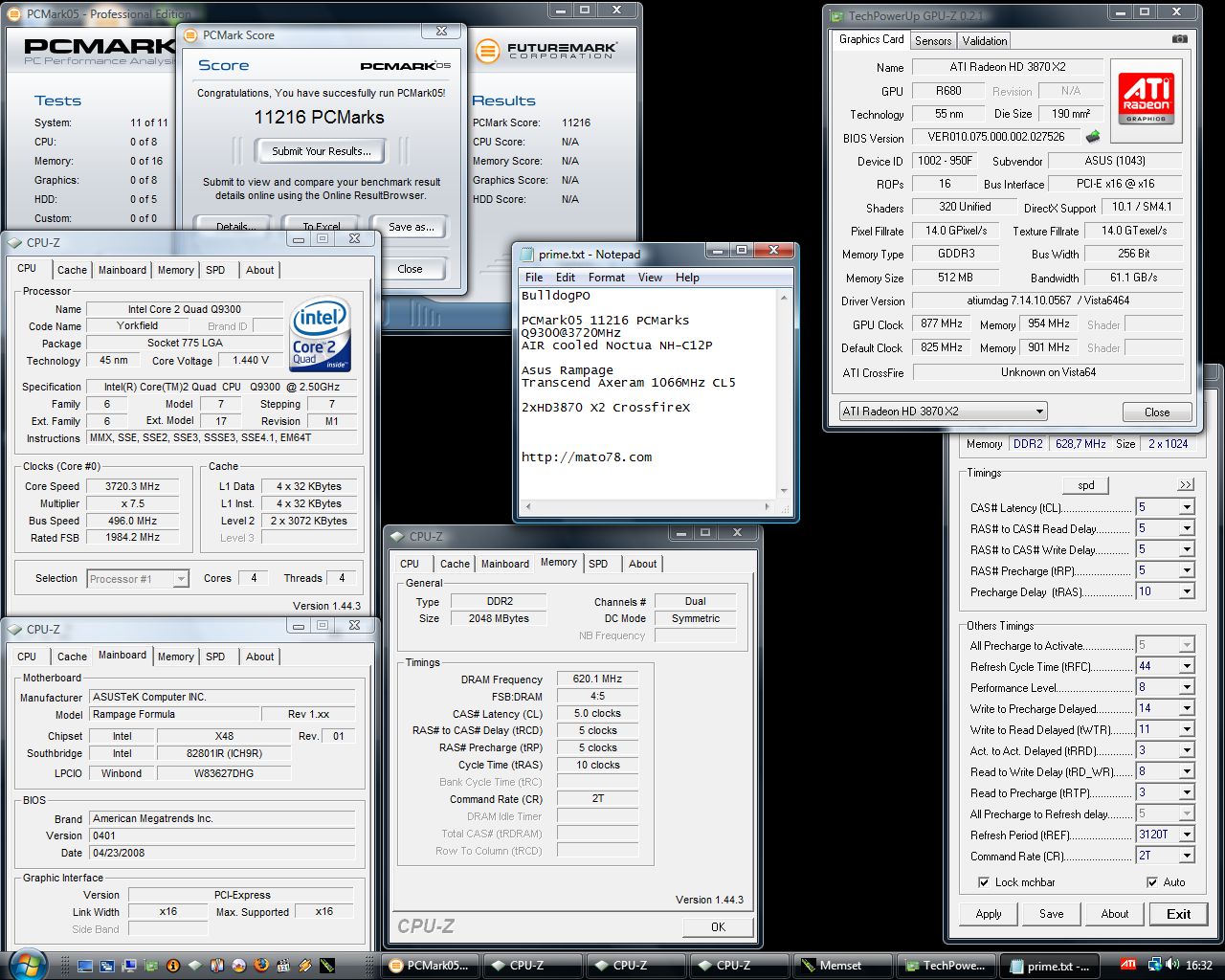Viewport: 1225px width, 980px height.
Task: Open volume tray icon
Action: (1172, 965)
